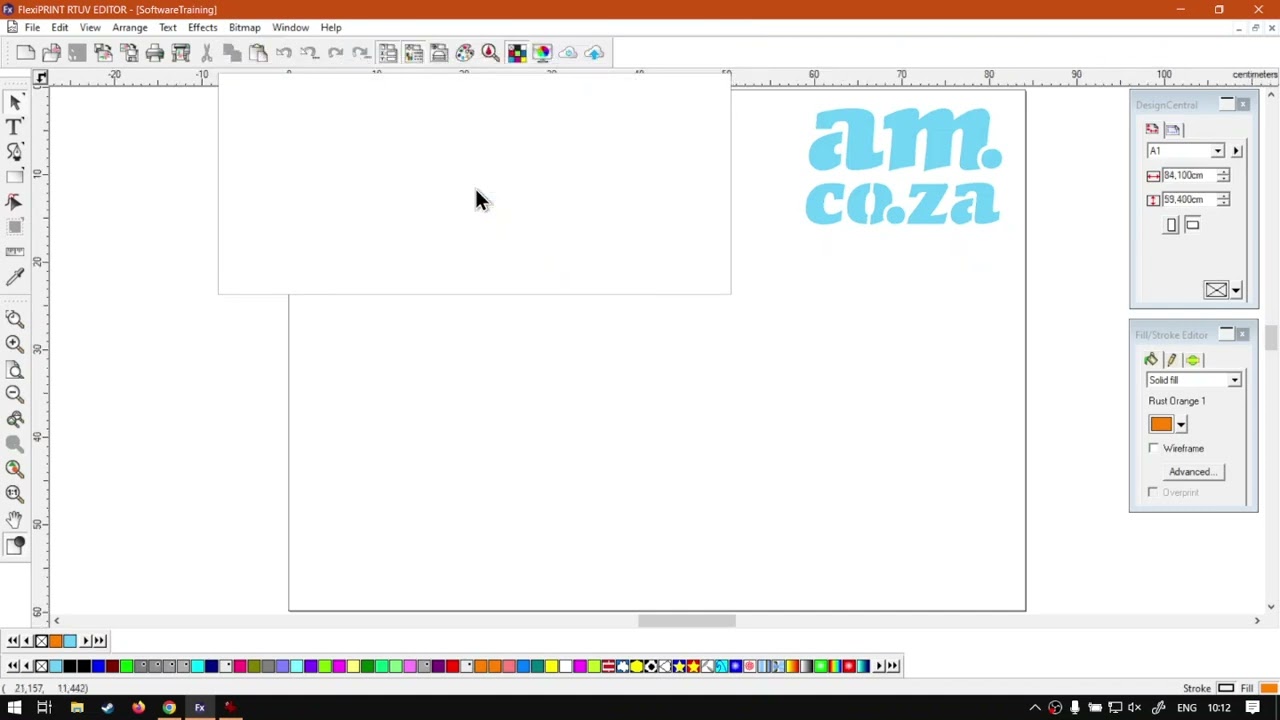Image resolution: width=1280 pixels, height=720 pixels.
Task: Click the Chrome icon in taskbar
Action: (x=169, y=708)
